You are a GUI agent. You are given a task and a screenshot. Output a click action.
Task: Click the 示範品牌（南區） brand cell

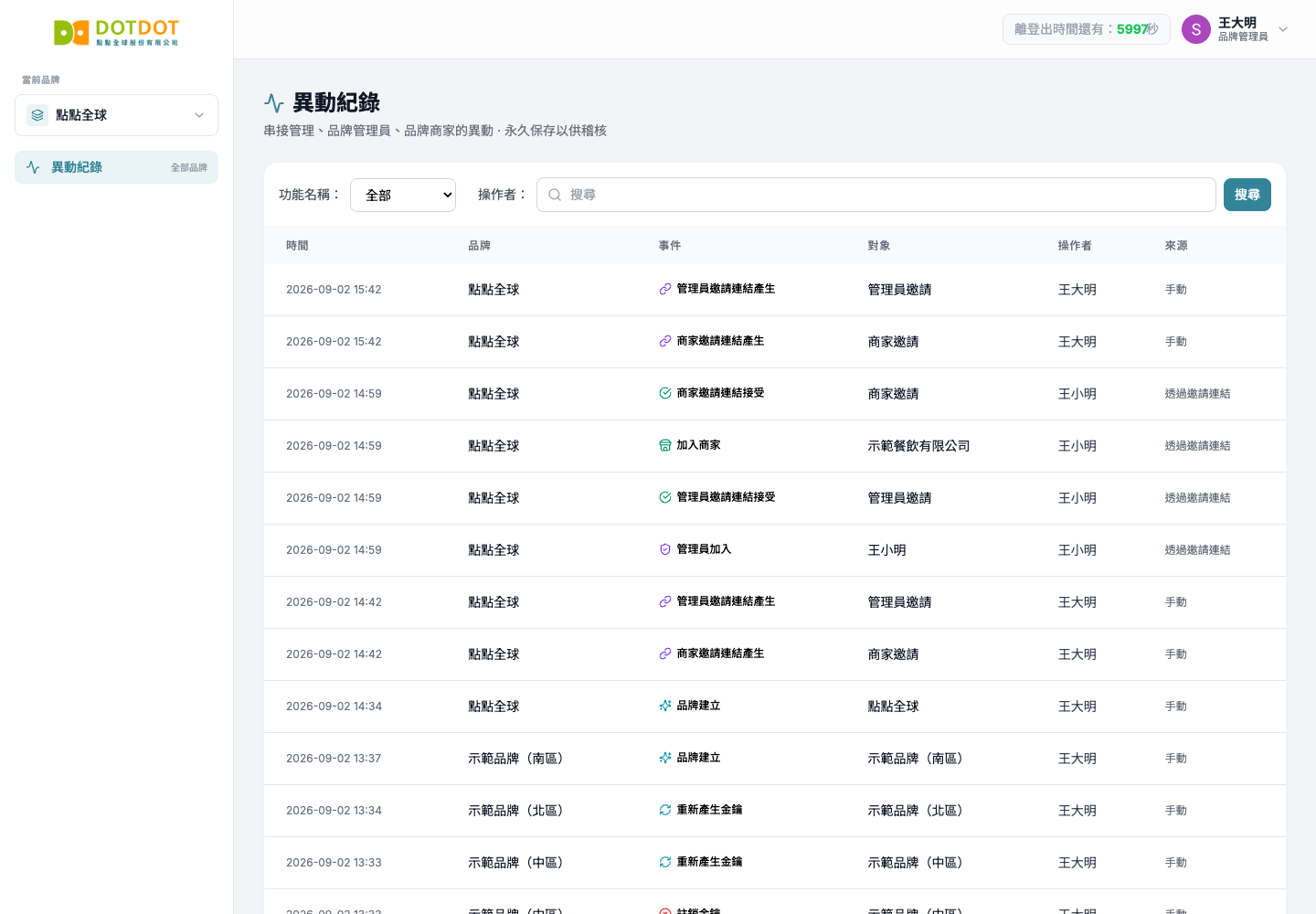519,759
